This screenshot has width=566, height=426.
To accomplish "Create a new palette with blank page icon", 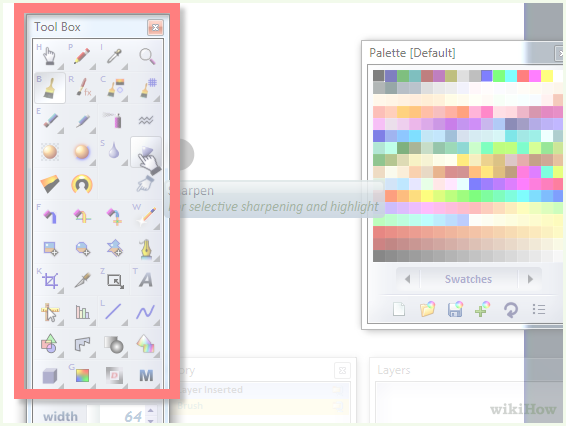I will pos(399,309).
